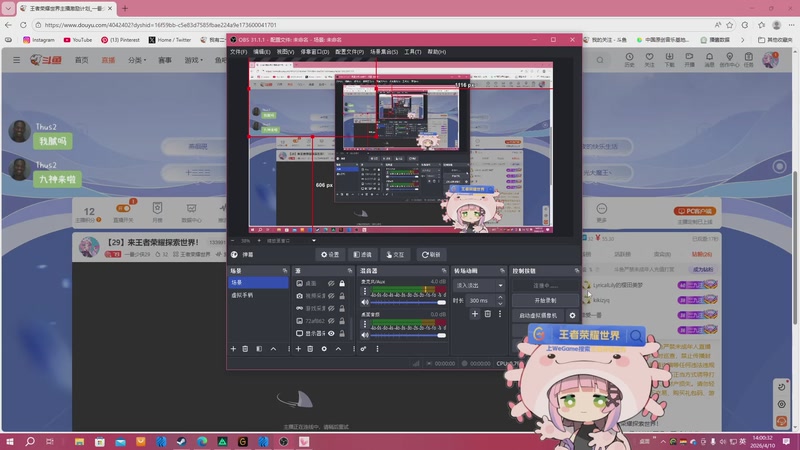Unlock the 桌面 source lock
Image resolution: width=800 pixels, height=450 pixels.
pos(342,283)
